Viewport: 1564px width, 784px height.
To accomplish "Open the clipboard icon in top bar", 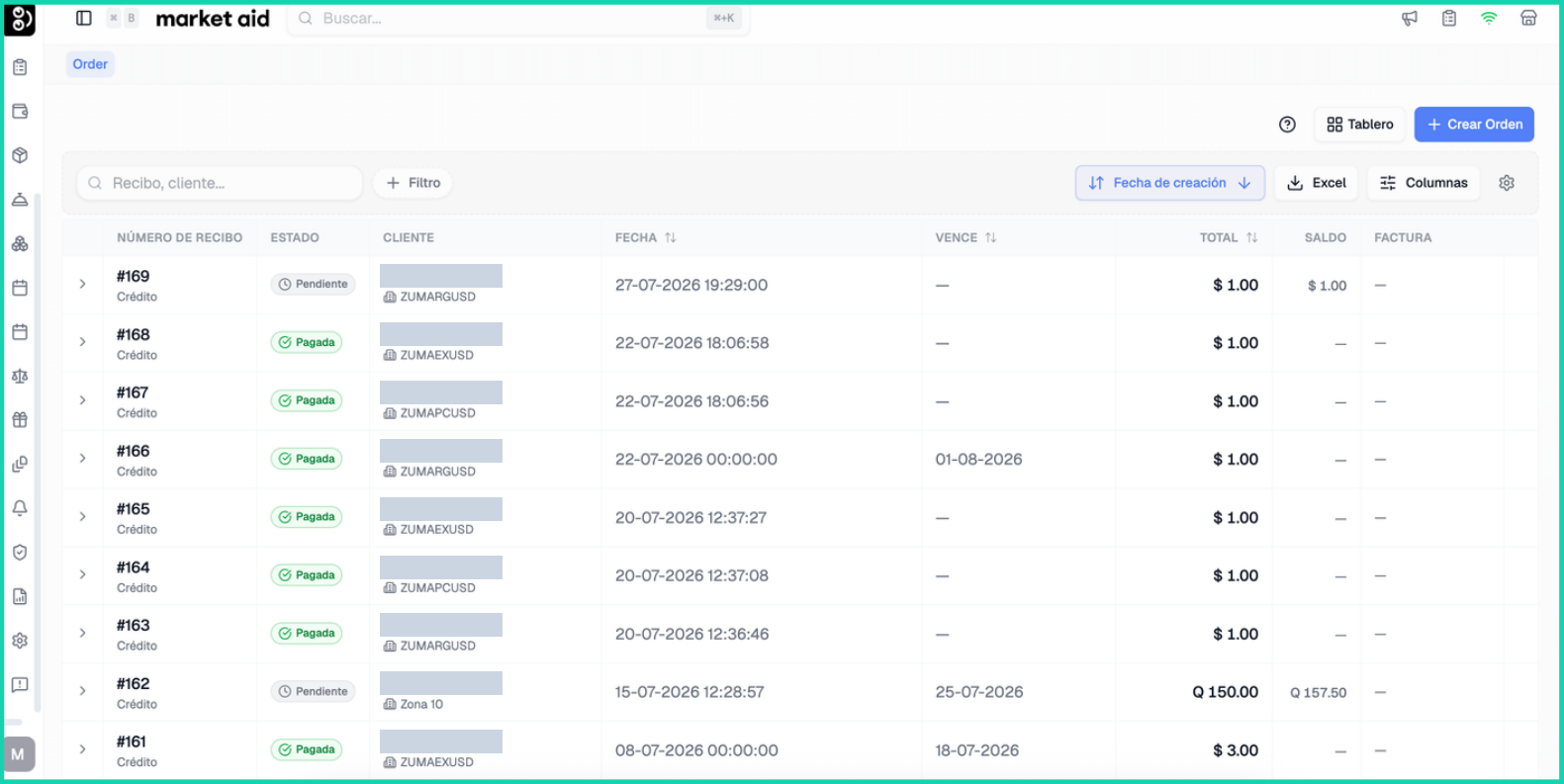I will (x=1449, y=18).
